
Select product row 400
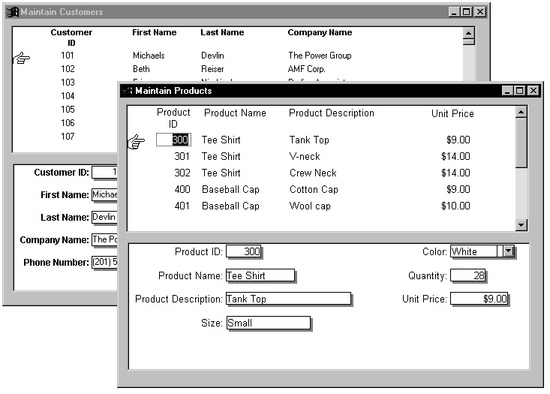tap(322, 189)
